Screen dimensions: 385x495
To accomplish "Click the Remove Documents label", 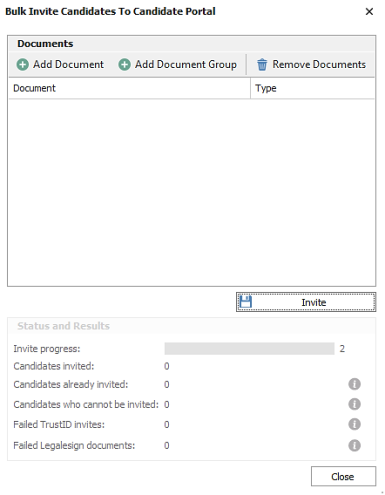I will [319, 64].
